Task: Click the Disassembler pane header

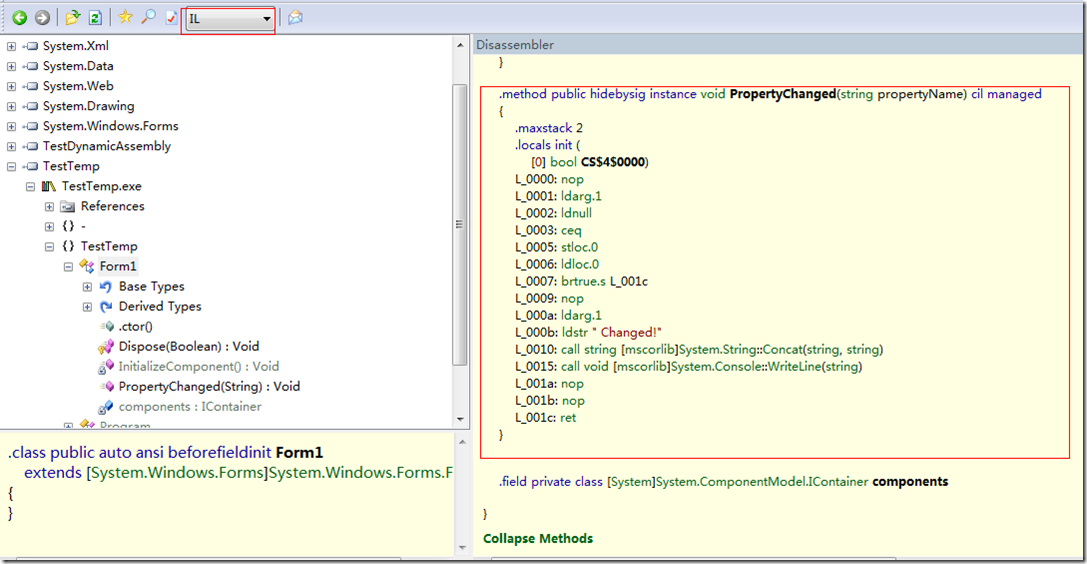Action: click(x=777, y=45)
